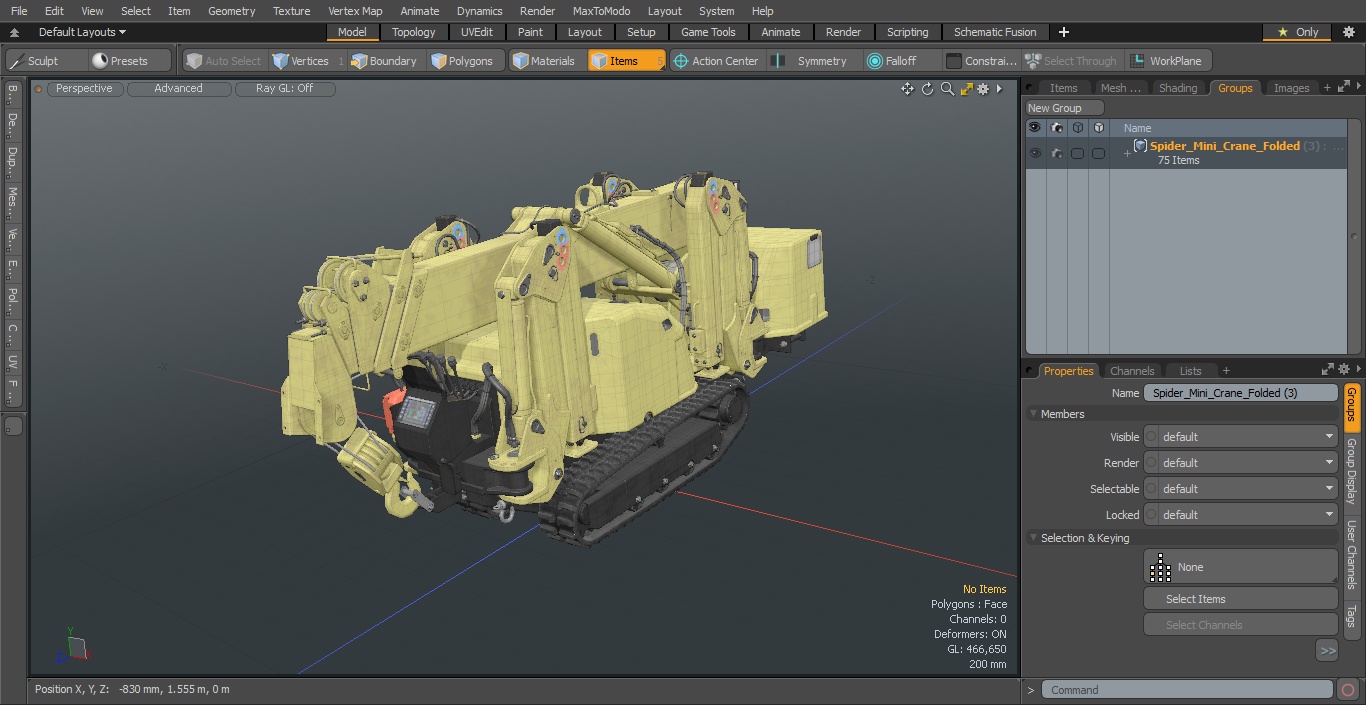Click the Advanced shading button
Viewport: 1366px width, 705px height.
click(x=179, y=89)
